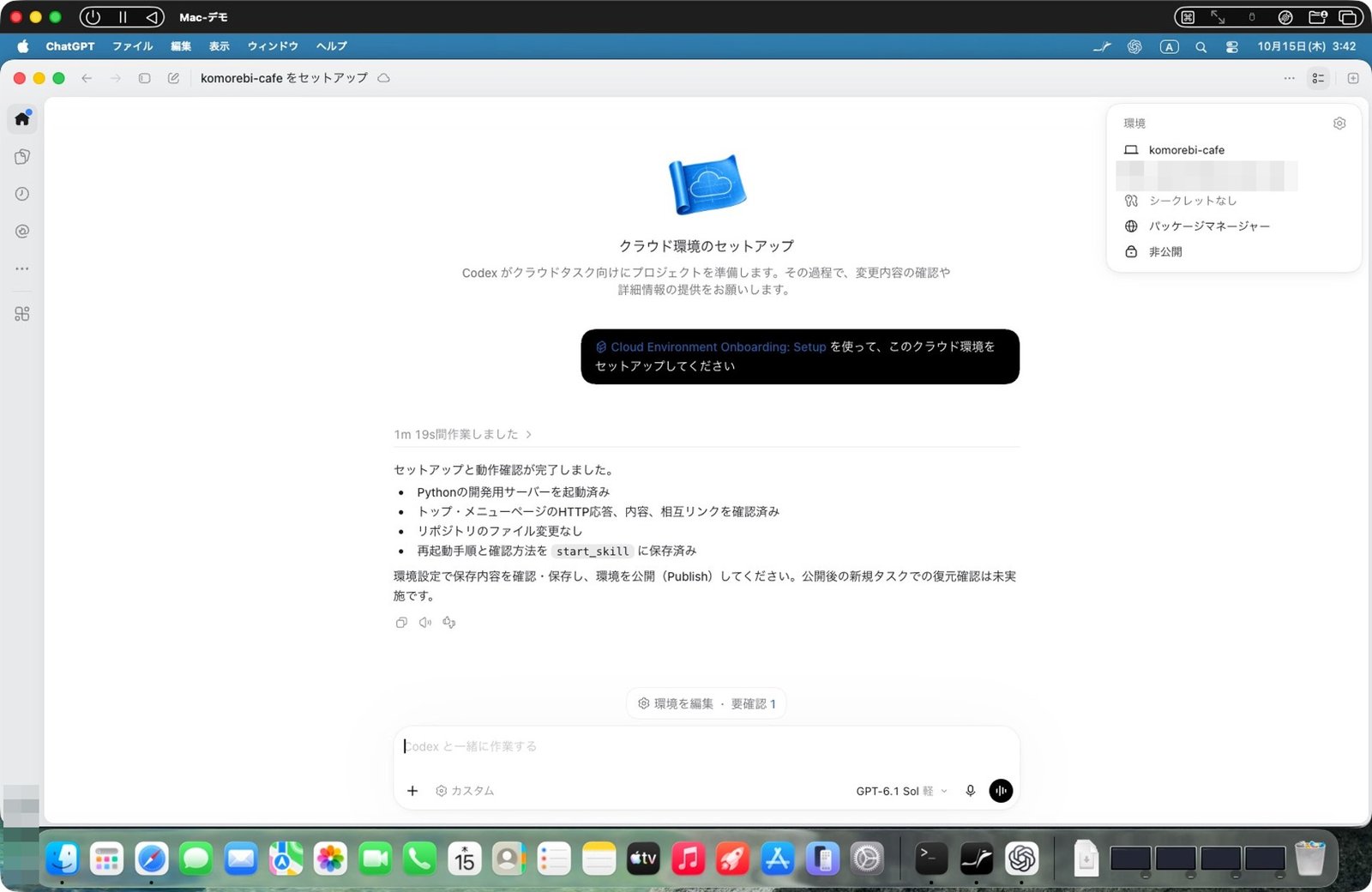Open the ウィンドウ menu
1372x892 pixels.
click(x=273, y=46)
